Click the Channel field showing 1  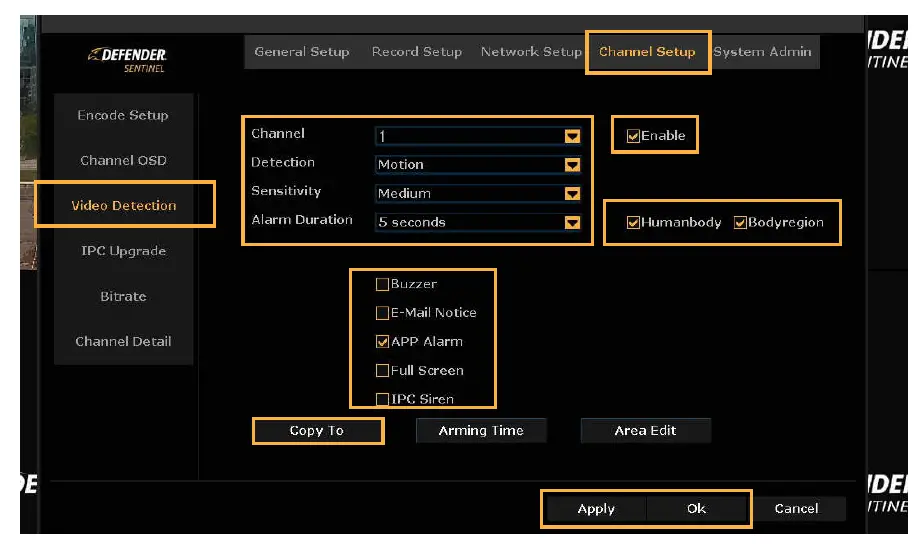coord(478,136)
